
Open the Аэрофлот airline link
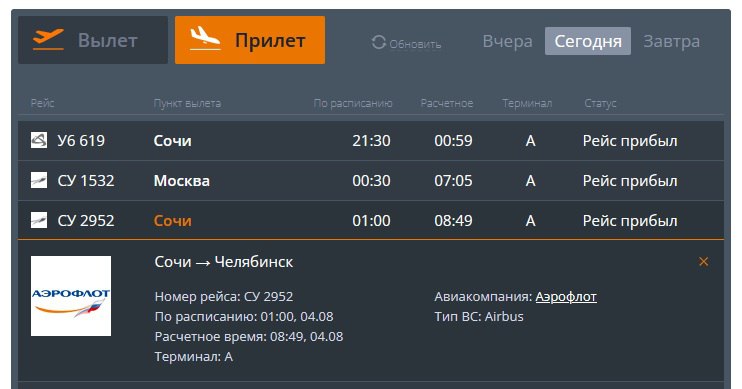566,297
